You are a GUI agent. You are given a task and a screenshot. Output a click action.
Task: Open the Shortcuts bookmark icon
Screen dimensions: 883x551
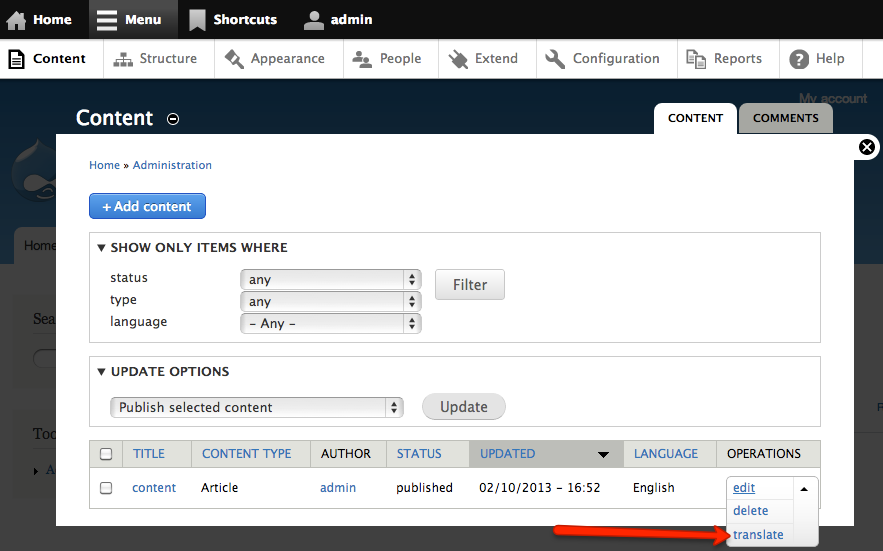[197, 20]
